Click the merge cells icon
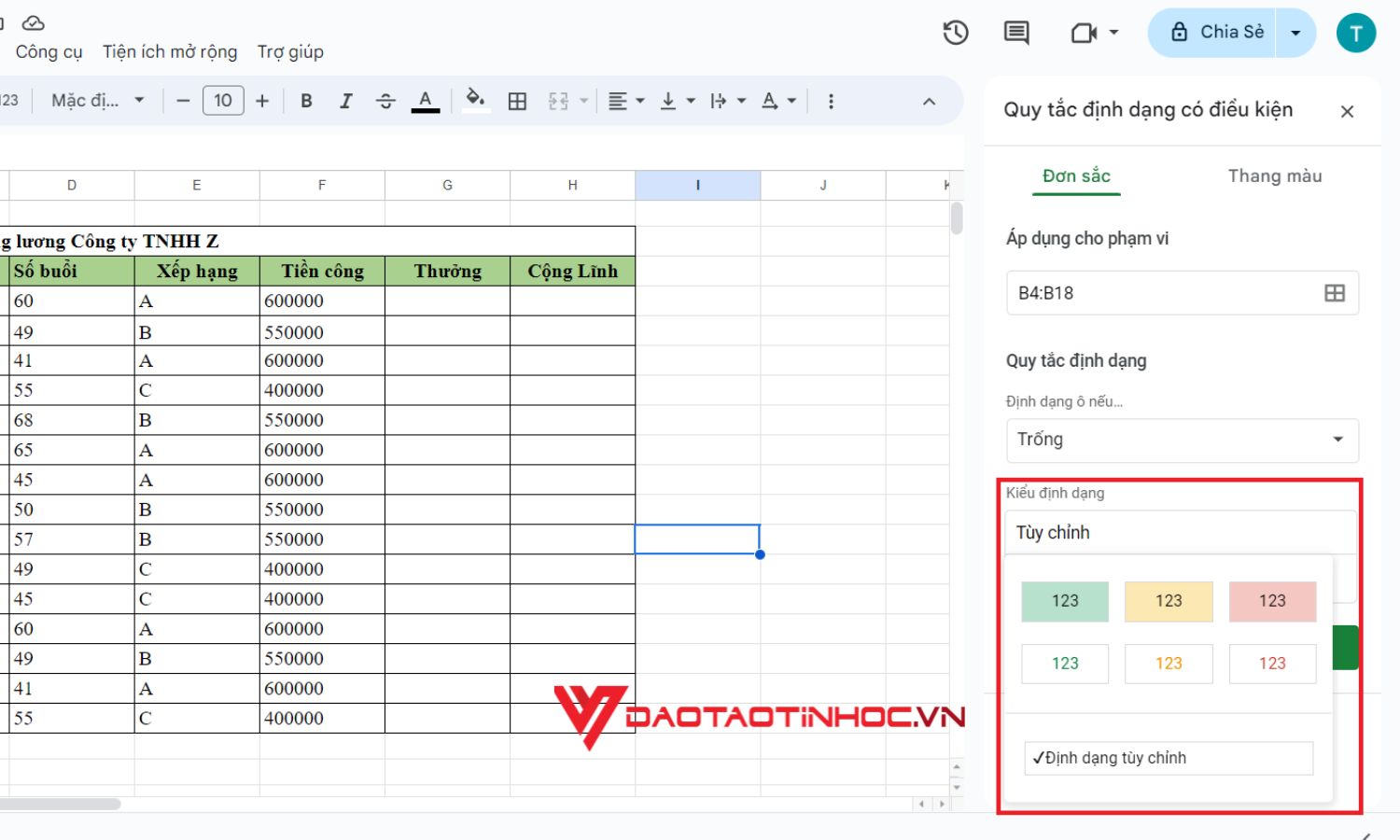1400x840 pixels. coord(558,101)
